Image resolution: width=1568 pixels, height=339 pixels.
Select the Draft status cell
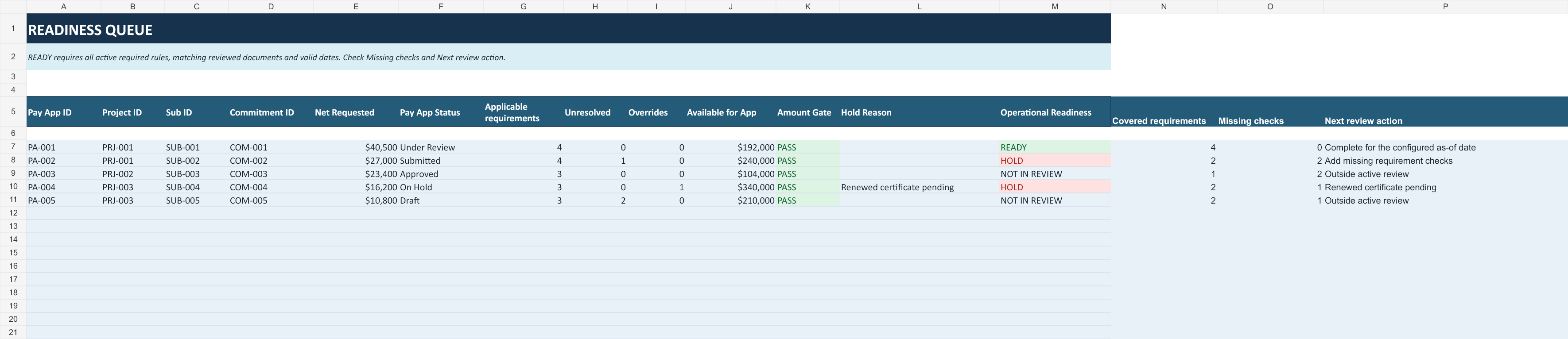pos(441,200)
